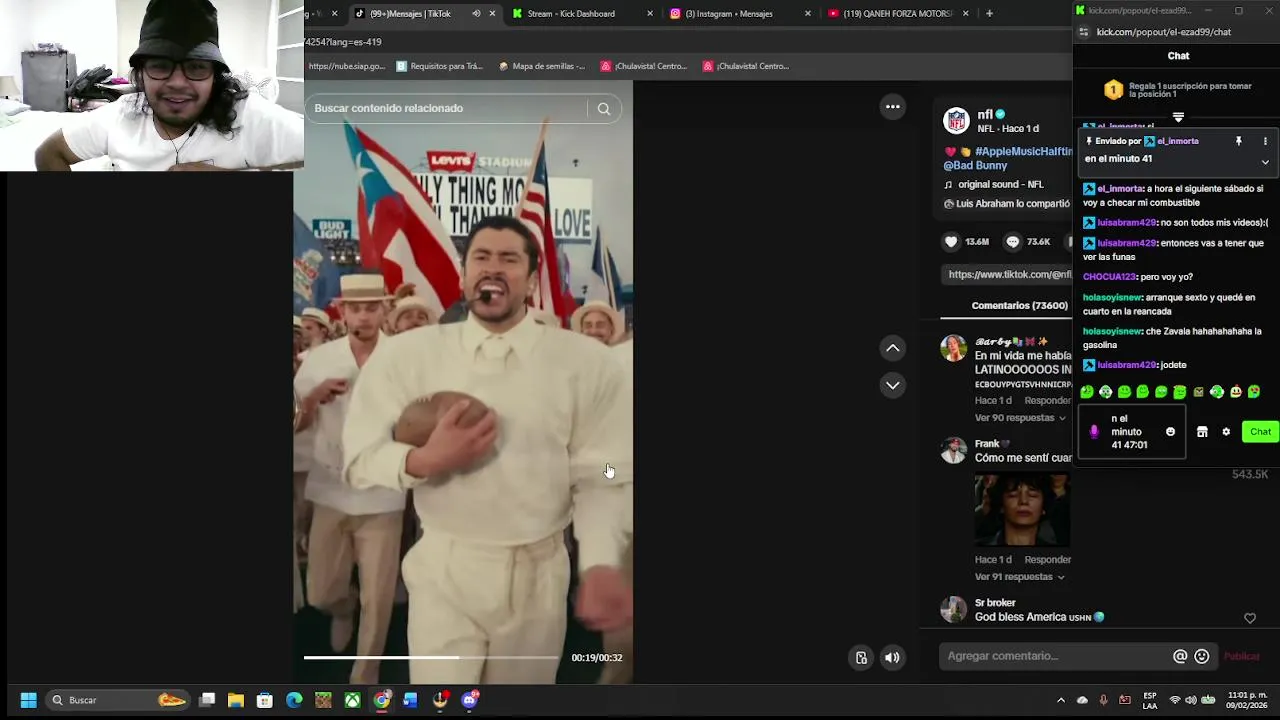Click Buscar contenido relacionado search field
Viewport: 1280px width, 720px height.
click(x=448, y=108)
